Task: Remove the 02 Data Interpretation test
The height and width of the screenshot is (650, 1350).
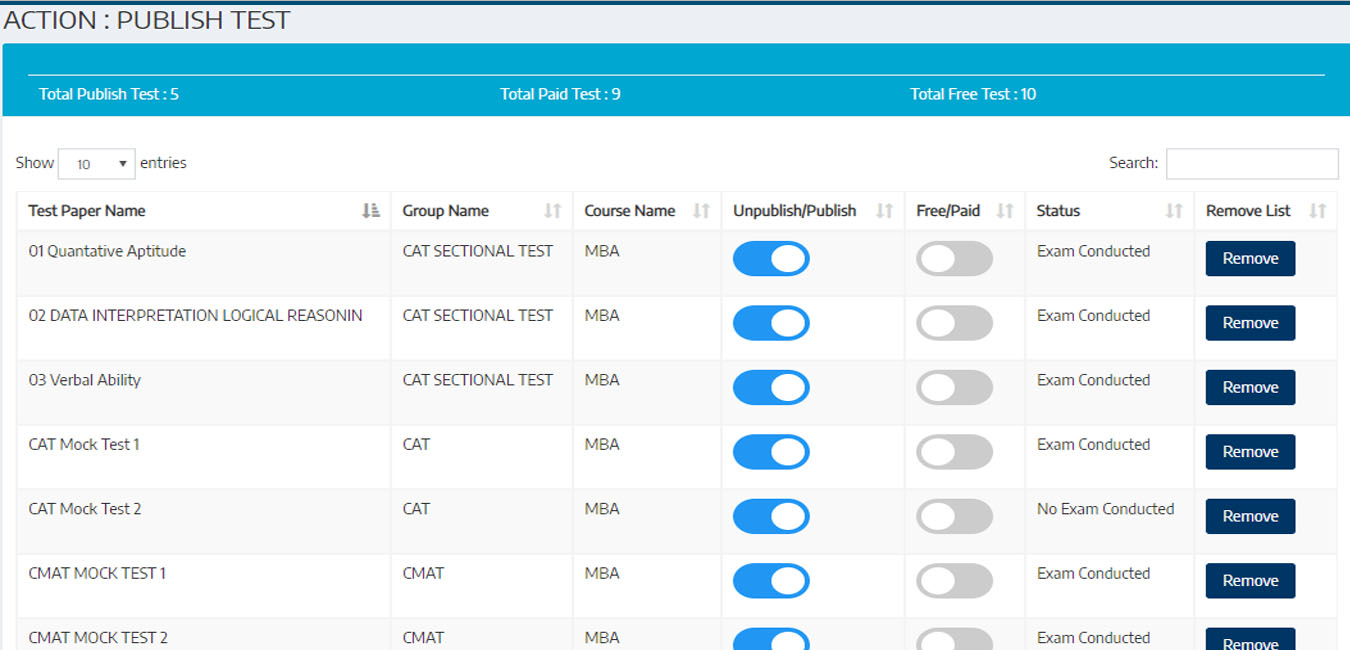Action: (x=1250, y=323)
